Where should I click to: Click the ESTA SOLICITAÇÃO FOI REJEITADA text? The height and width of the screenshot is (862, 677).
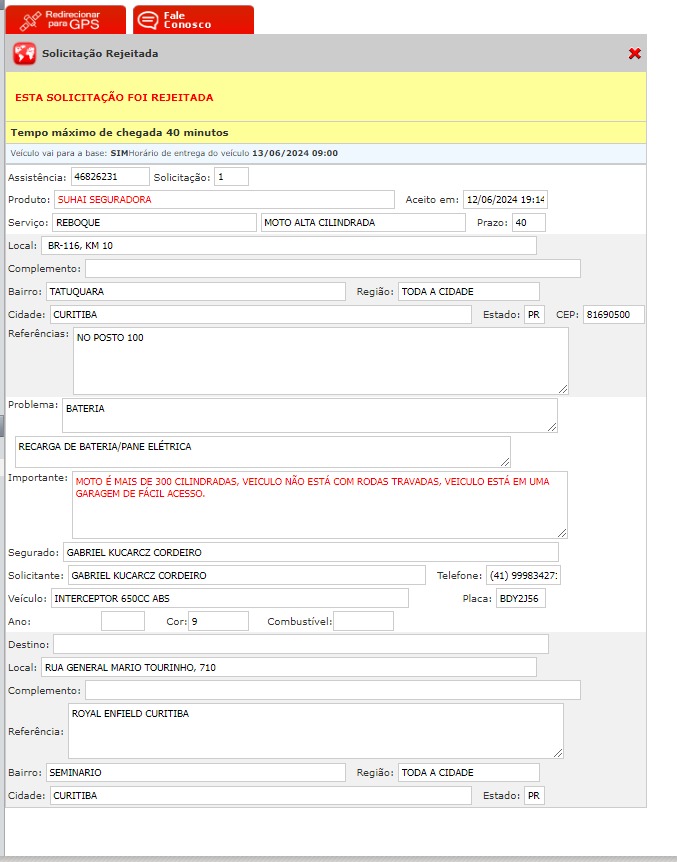pos(114,97)
